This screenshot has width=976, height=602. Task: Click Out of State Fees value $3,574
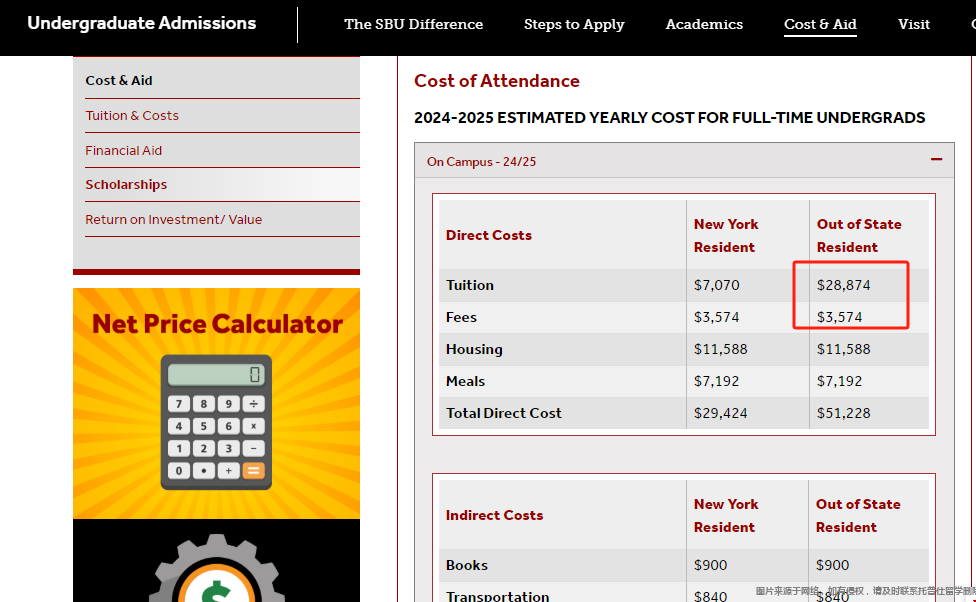point(840,317)
